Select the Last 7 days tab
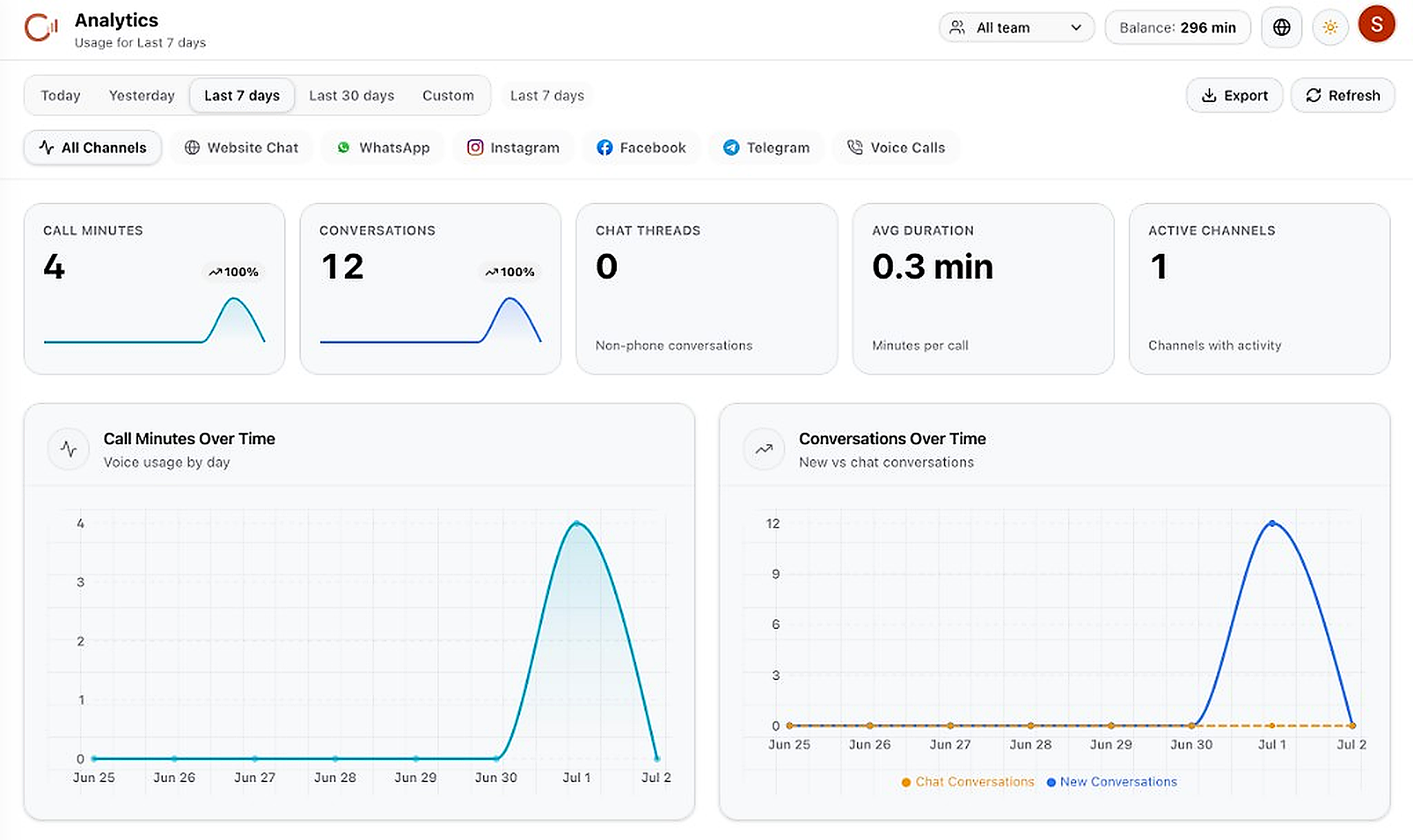 (241, 95)
